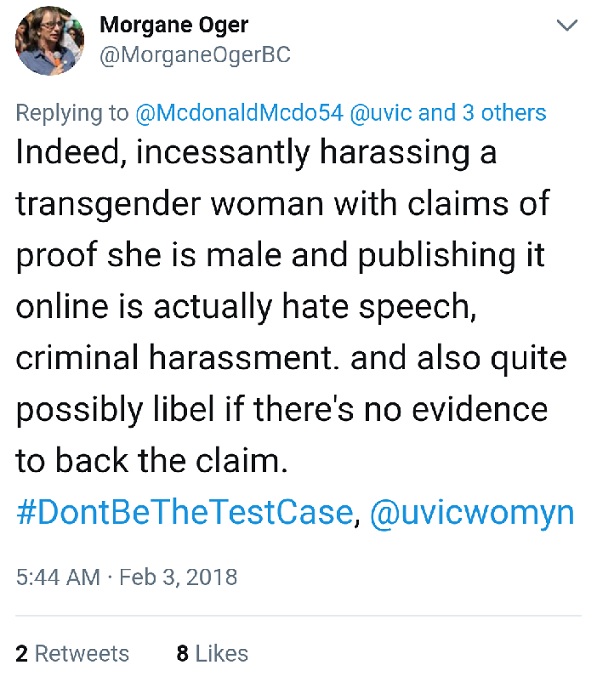Click the tweet's first line starting "Indeed"
The width and height of the screenshot is (597, 688).
(256, 154)
